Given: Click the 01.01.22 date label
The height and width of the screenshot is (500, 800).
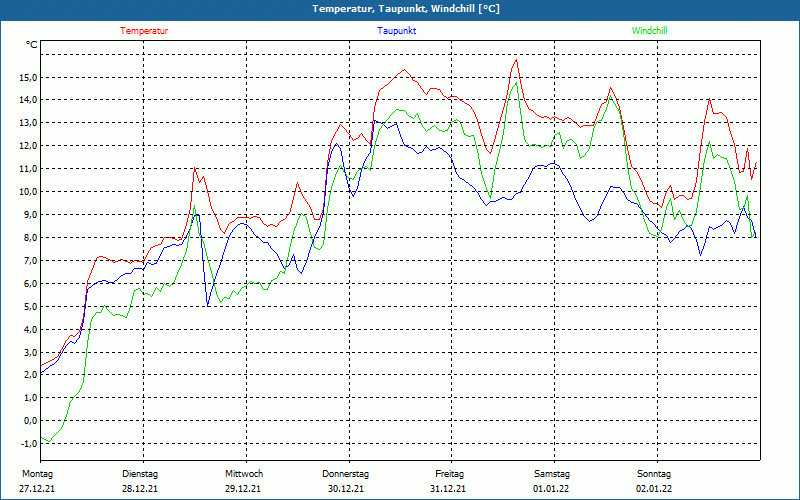Looking at the screenshot, I should coord(551,489).
